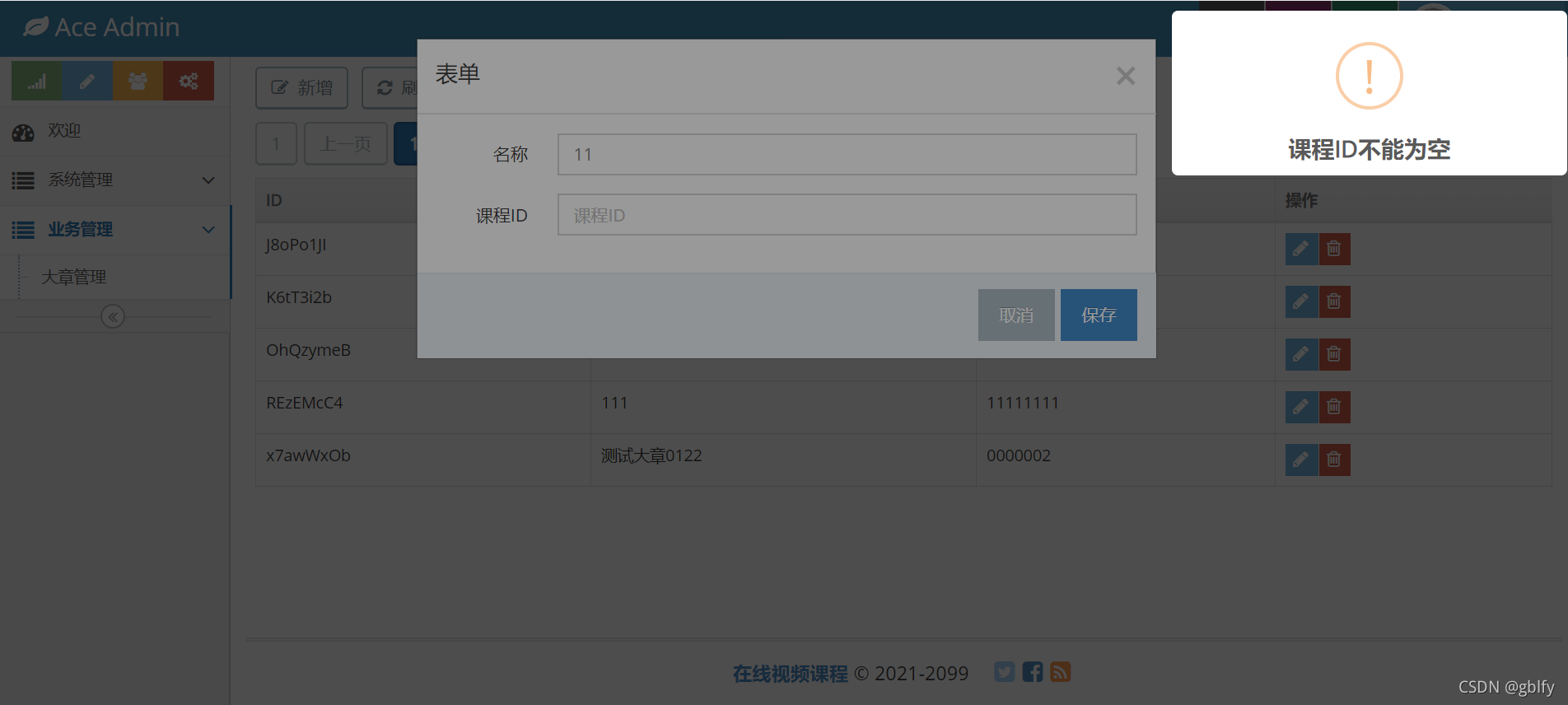
Task: Collapse the 业务管理 menu
Action: [114, 230]
